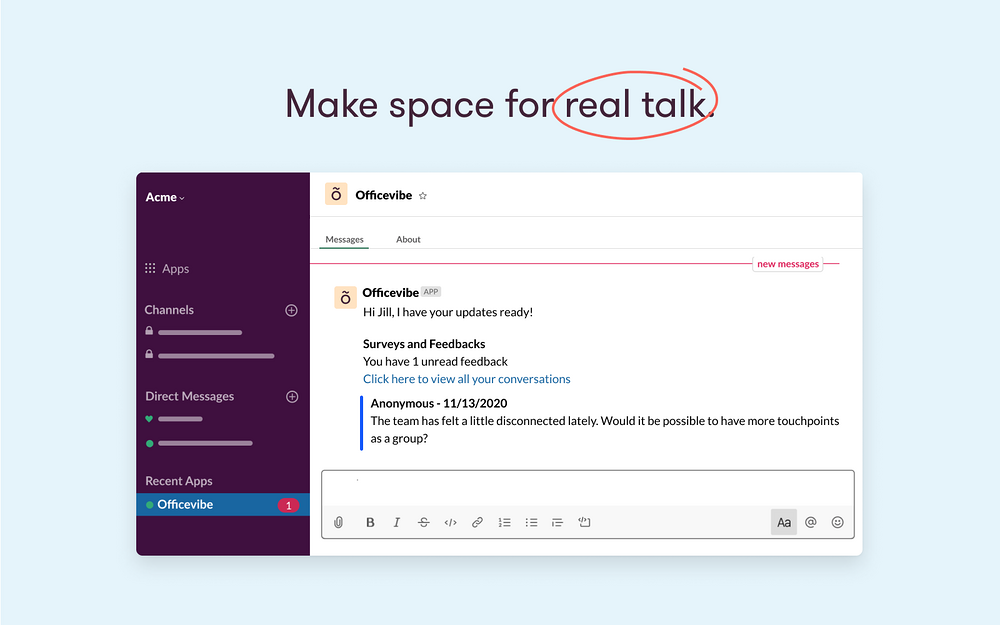Click the new messages marker label
This screenshot has height=625, width=1000.
coord(788,264)
